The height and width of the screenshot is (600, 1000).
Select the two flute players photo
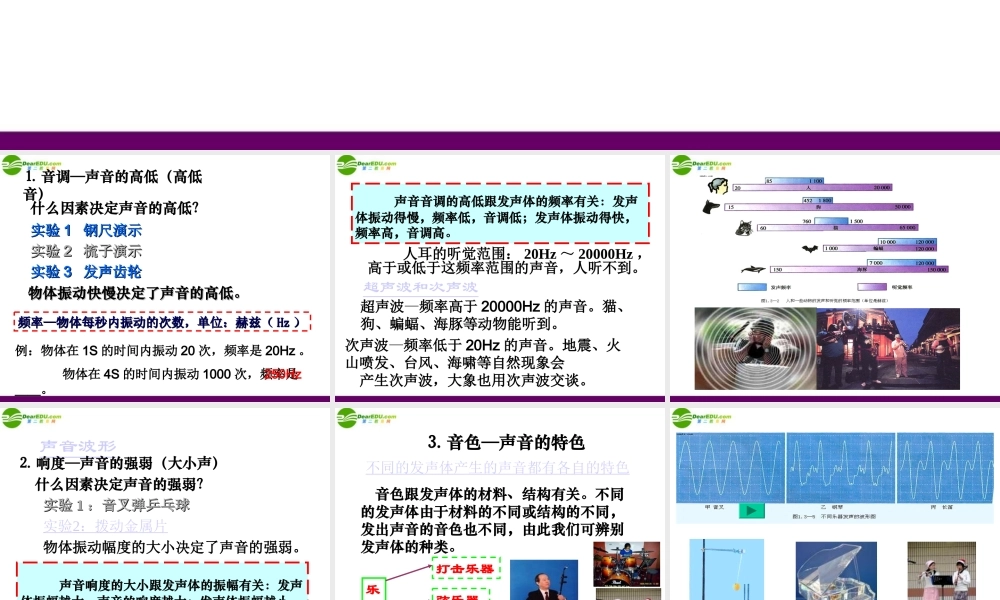[x=941, y=571]
